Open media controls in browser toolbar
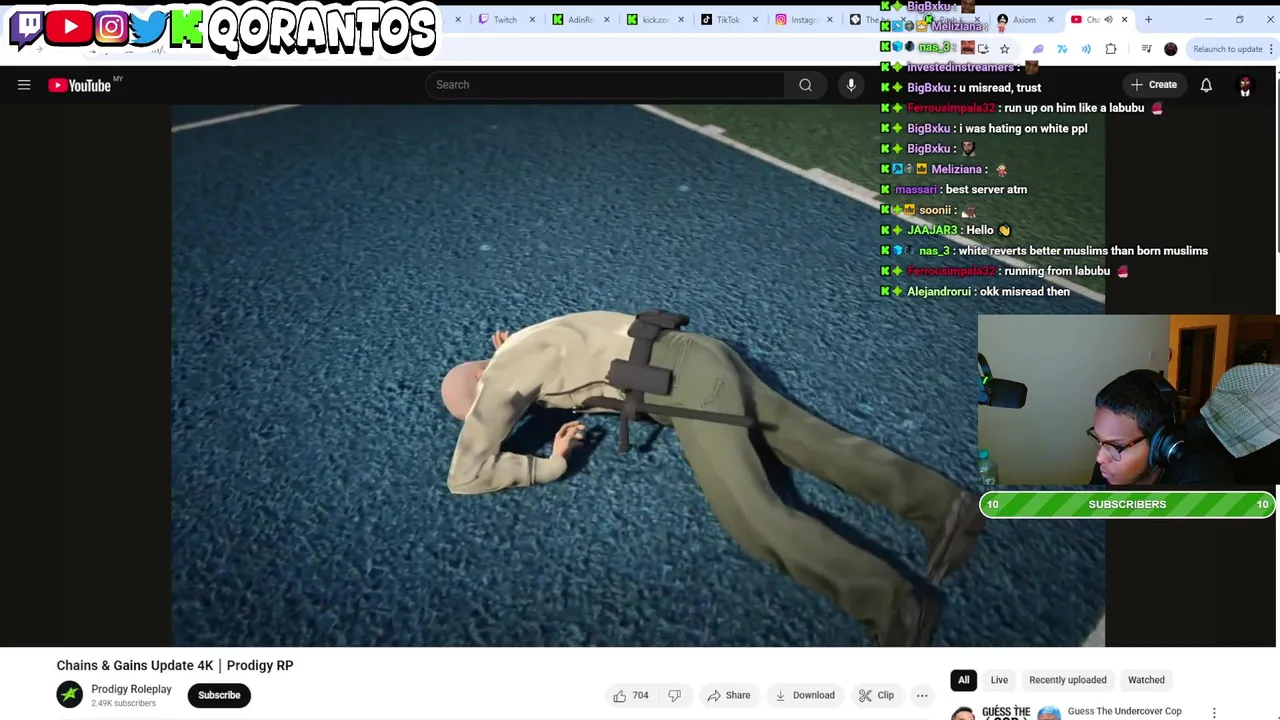The height and width of the screenshot is (720, 1280). pos(1146,49)
